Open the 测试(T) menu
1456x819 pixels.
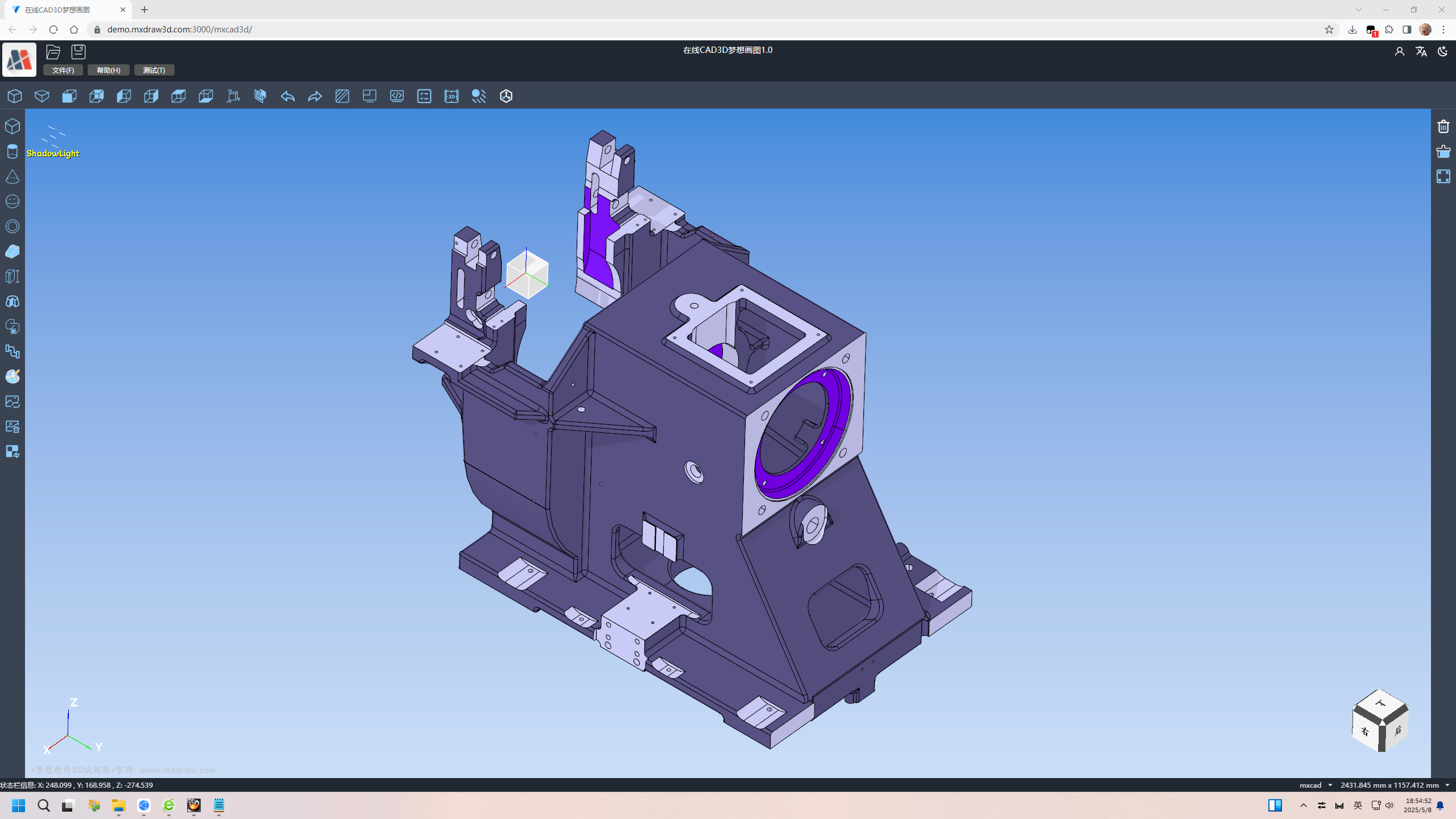pyautogui.click(x=154, y=70)
